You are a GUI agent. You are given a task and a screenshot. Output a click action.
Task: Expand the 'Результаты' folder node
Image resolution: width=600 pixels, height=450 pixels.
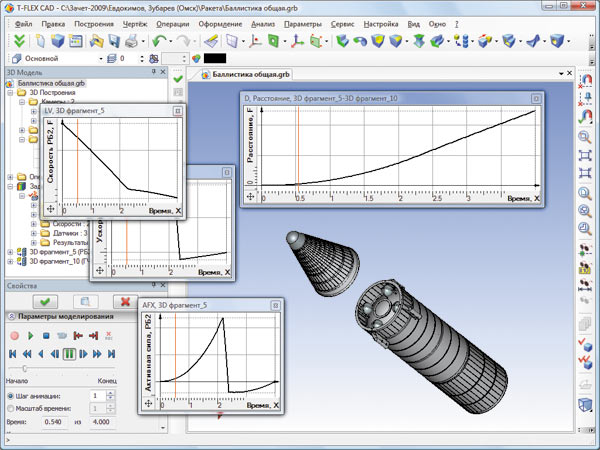point(34,243)
